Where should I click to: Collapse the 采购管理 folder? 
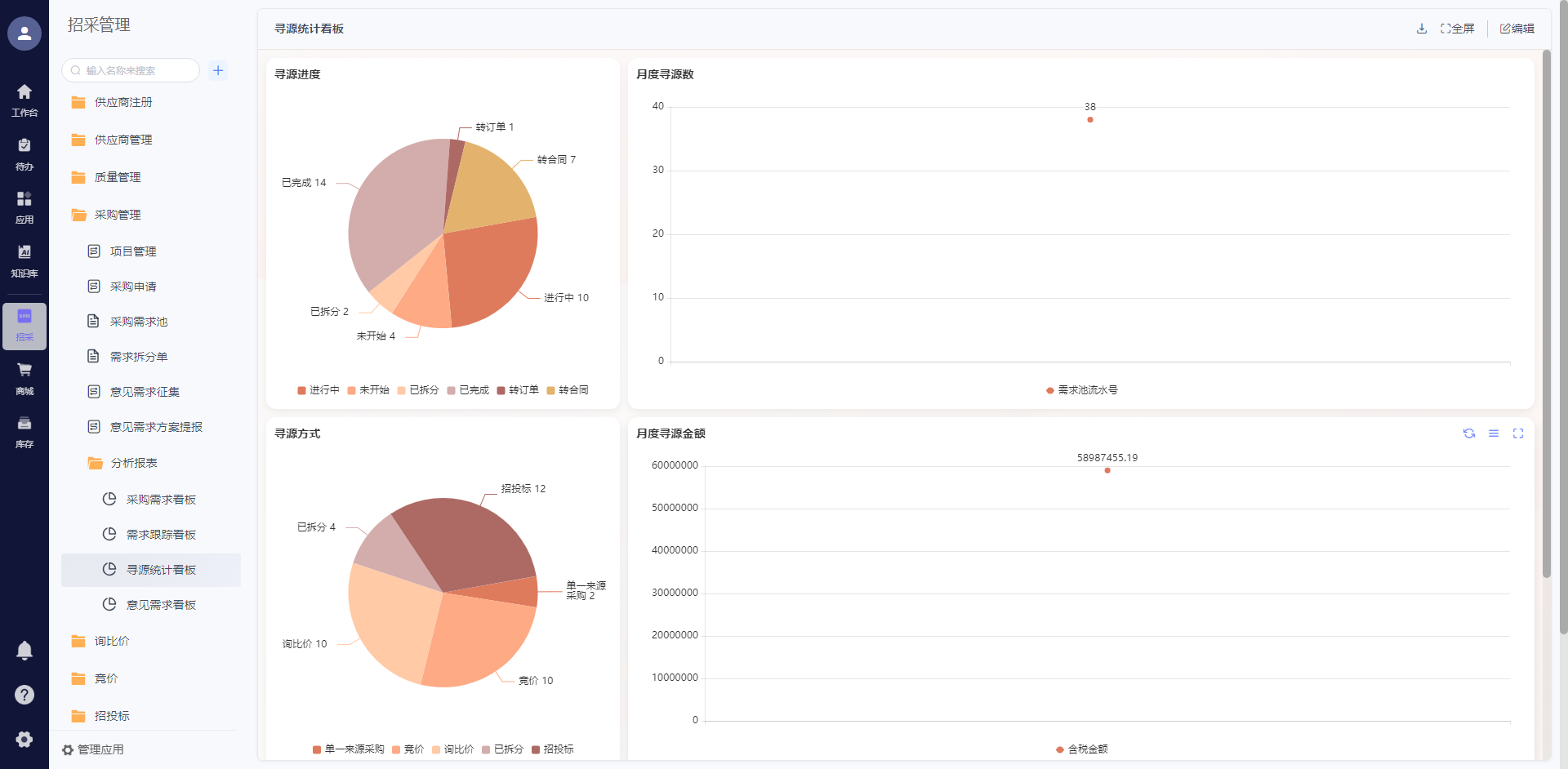point(117,215)
